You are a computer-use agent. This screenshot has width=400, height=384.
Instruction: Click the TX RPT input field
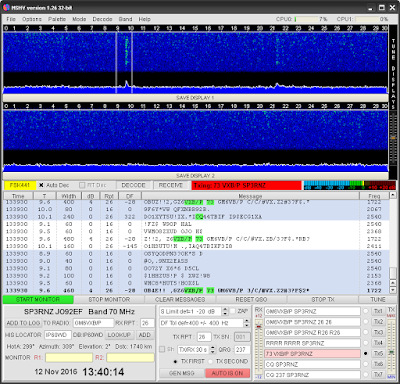[204, 337]
